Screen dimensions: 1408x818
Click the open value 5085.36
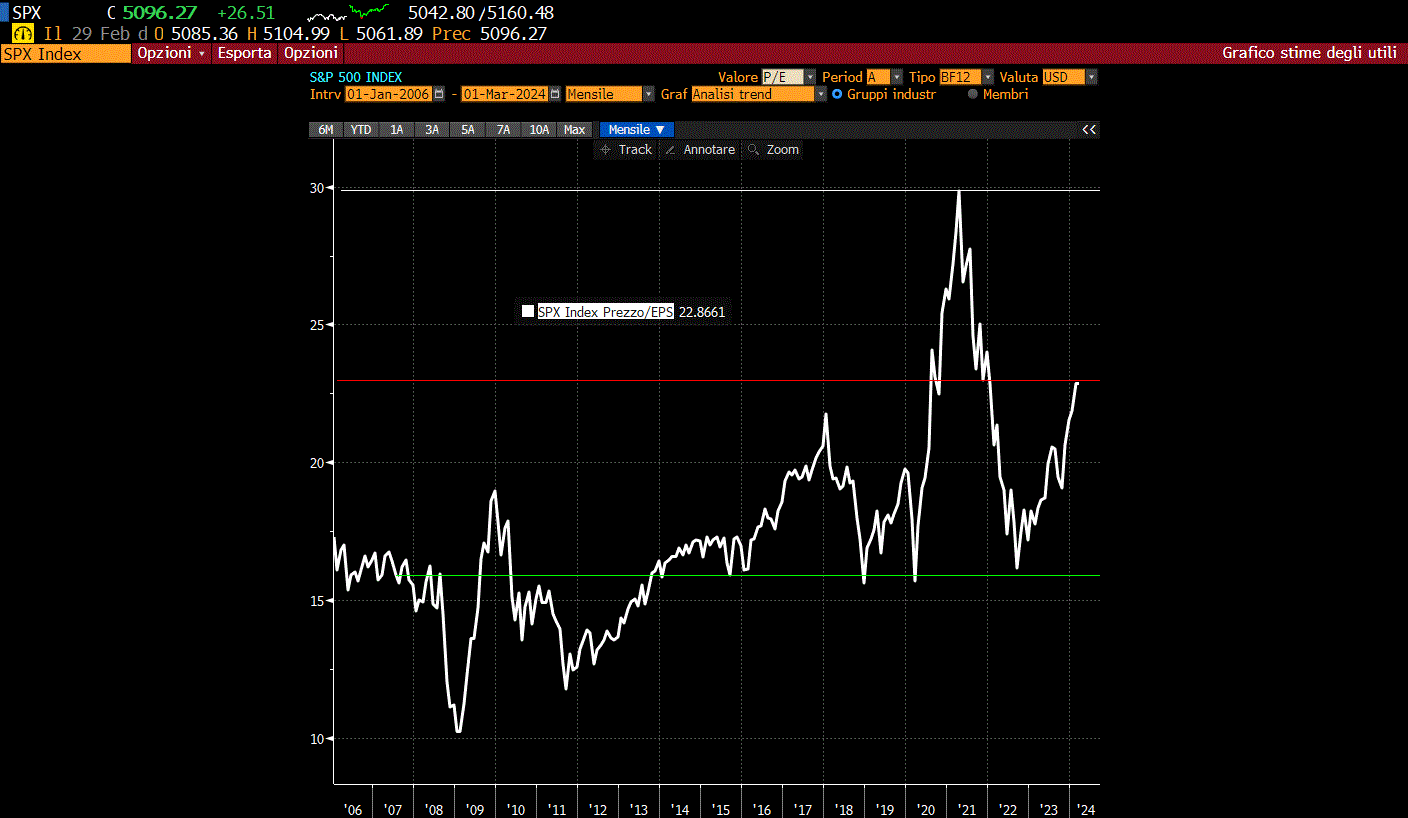click(204, 33)
